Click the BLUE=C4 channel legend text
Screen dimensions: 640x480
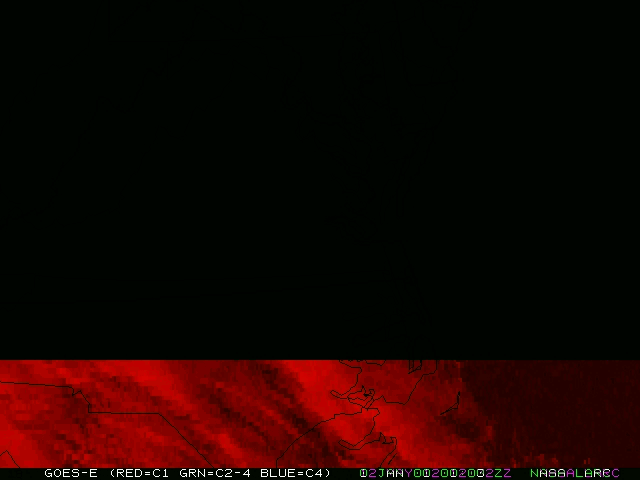[292, 473]
